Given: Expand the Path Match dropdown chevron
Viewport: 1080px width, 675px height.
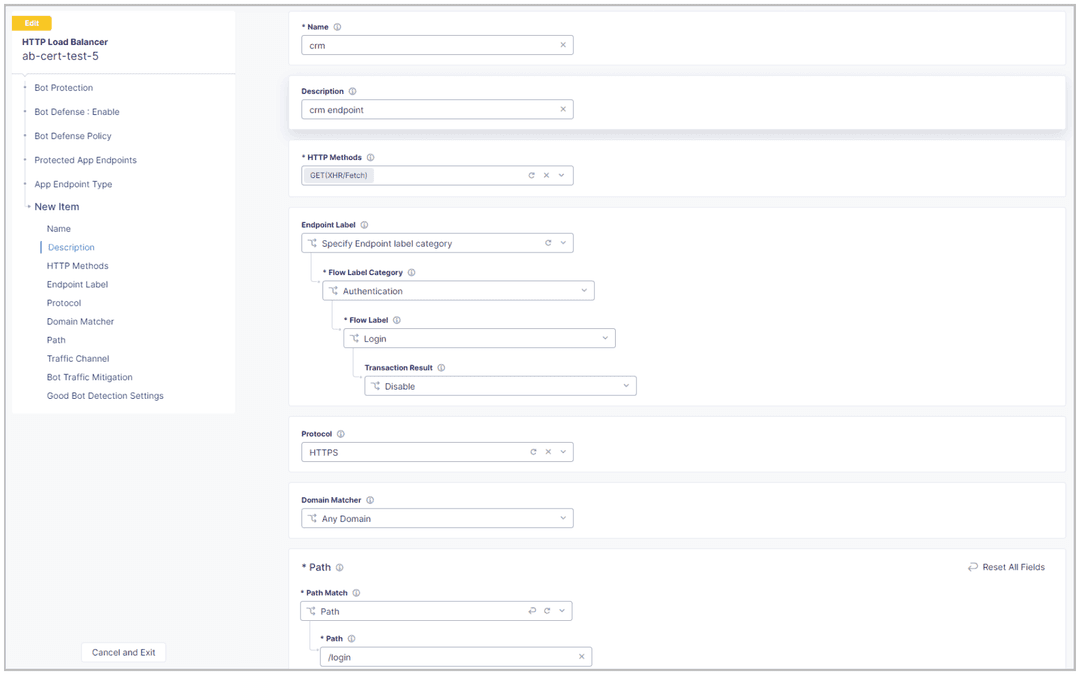Looking at the screenshot, I should pos(562,610).
